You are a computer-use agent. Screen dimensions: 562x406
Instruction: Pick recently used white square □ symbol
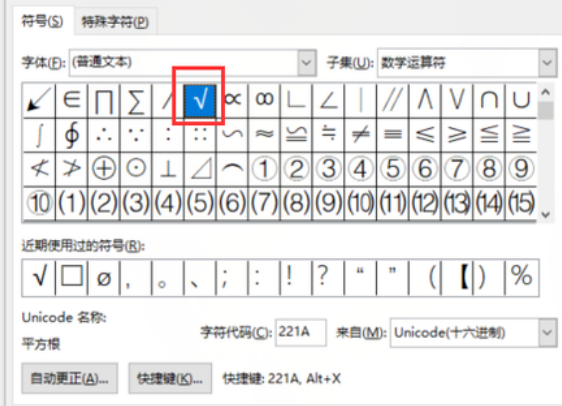72,278
